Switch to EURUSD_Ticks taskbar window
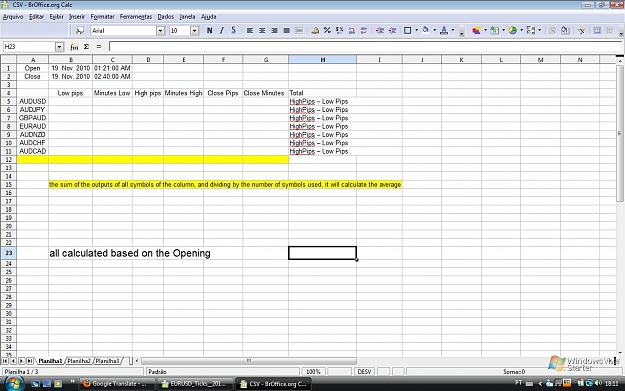 [194, 384]
